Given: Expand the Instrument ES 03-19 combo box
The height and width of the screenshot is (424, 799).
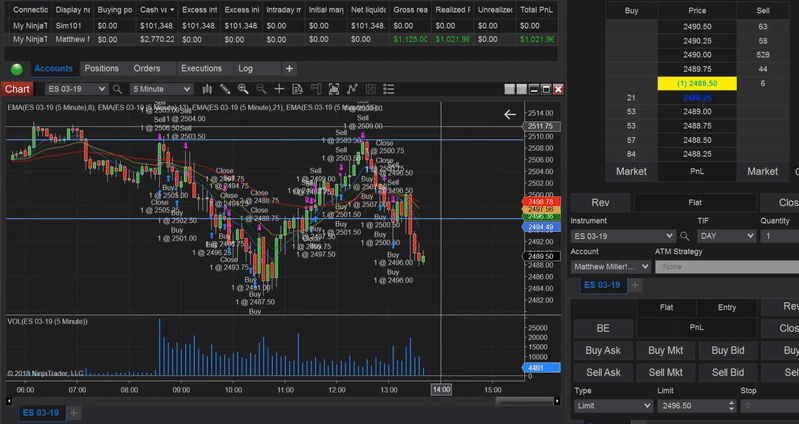Looking at the screenshot, I should pyautogui.click(x=623, y=236).
